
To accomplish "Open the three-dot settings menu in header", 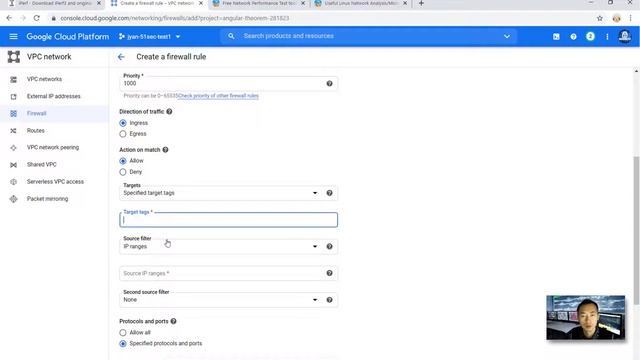I will click(607, 36).
